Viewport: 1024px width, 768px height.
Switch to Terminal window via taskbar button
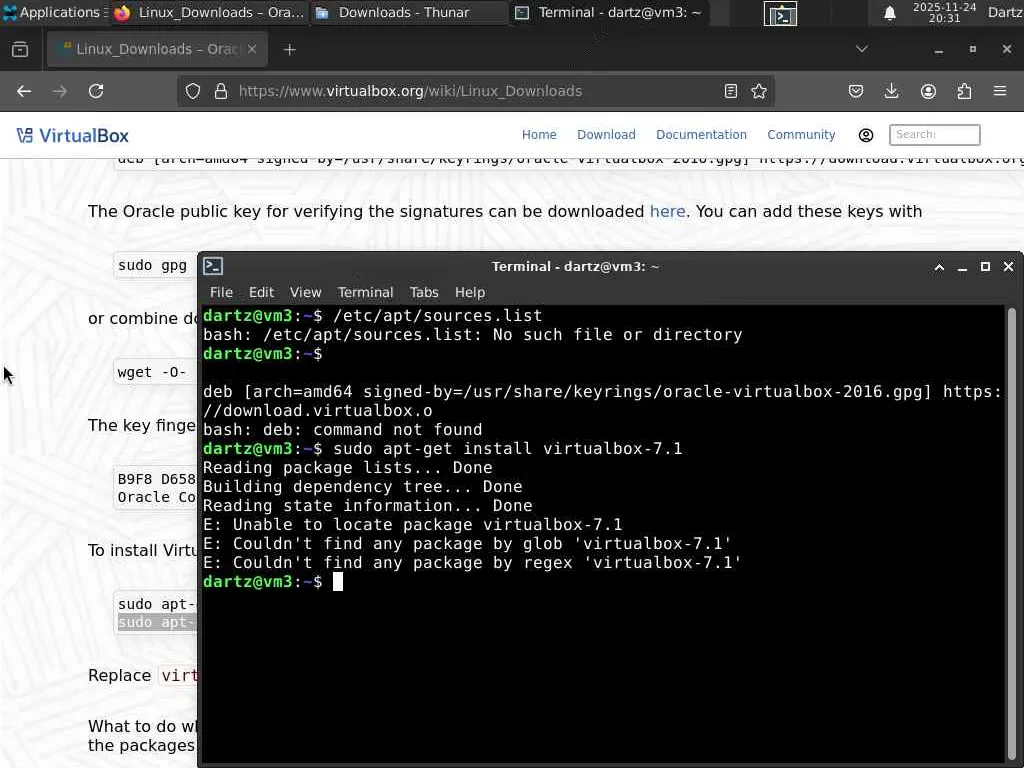pyautogui.click(x=609, y=12)
